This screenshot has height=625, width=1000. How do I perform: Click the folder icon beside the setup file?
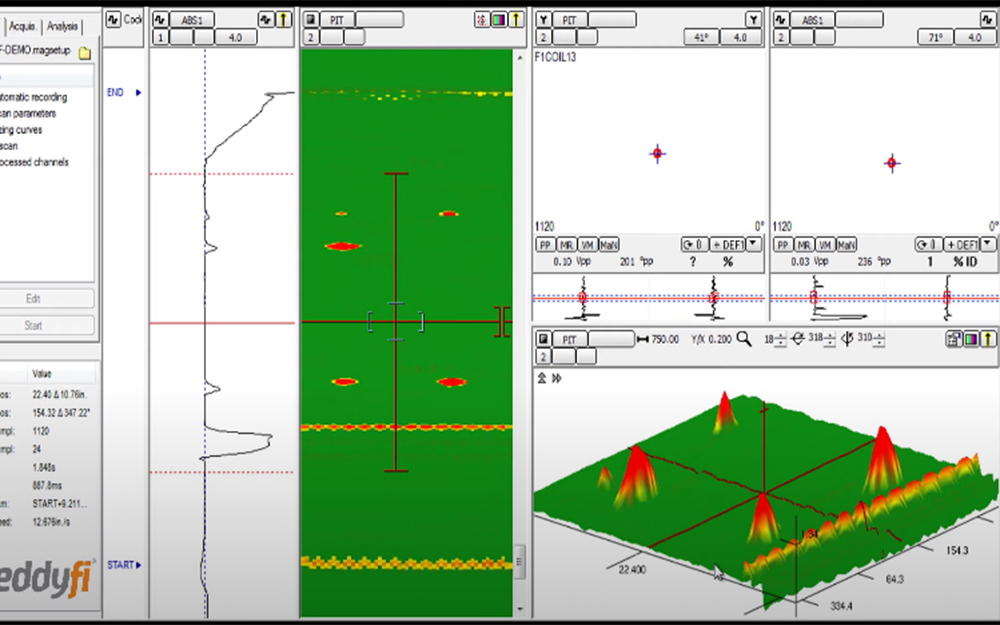coord(85,52)
